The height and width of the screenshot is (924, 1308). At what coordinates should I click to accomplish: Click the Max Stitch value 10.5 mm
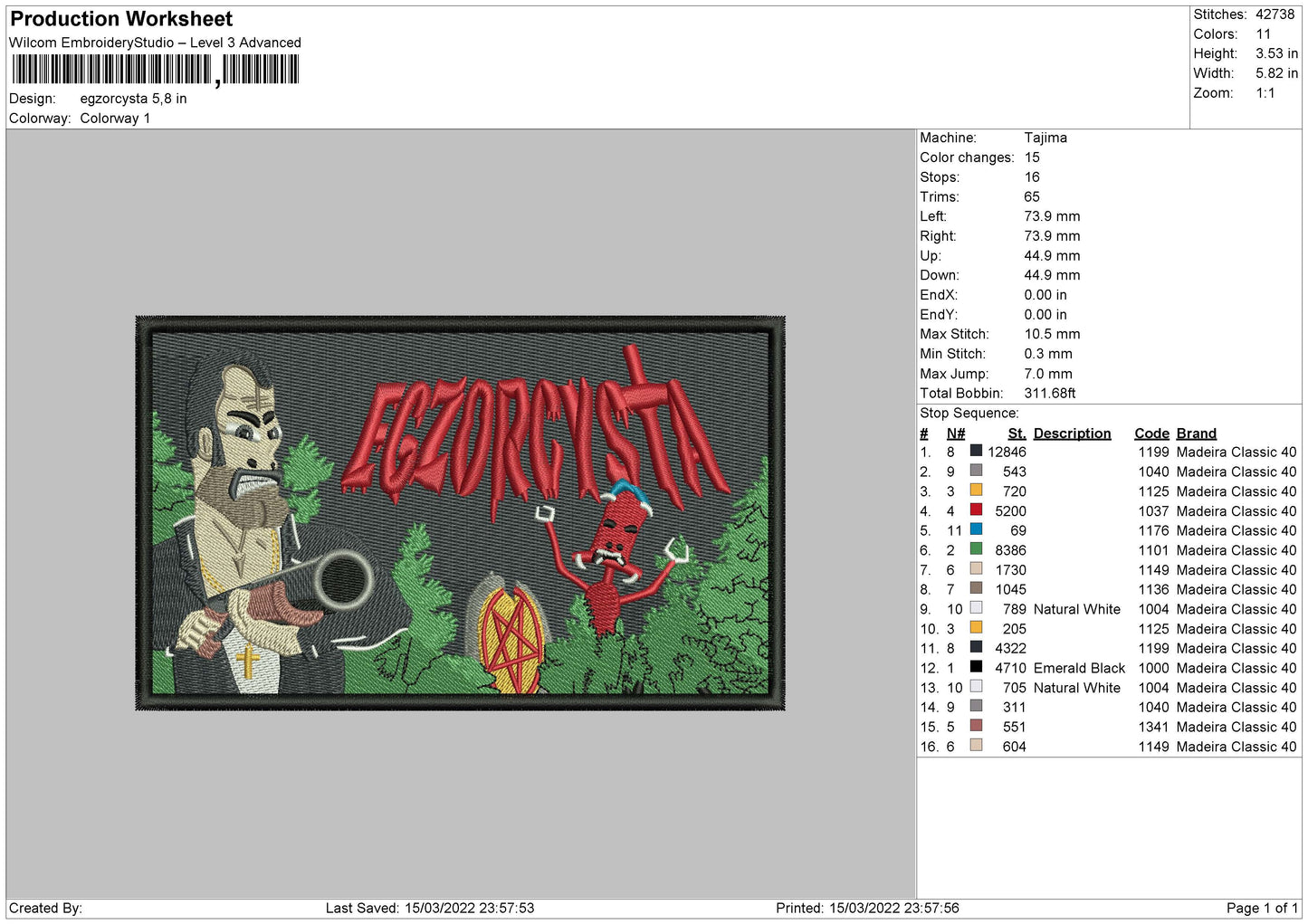pyautogui.click(x=1052, y=334)
